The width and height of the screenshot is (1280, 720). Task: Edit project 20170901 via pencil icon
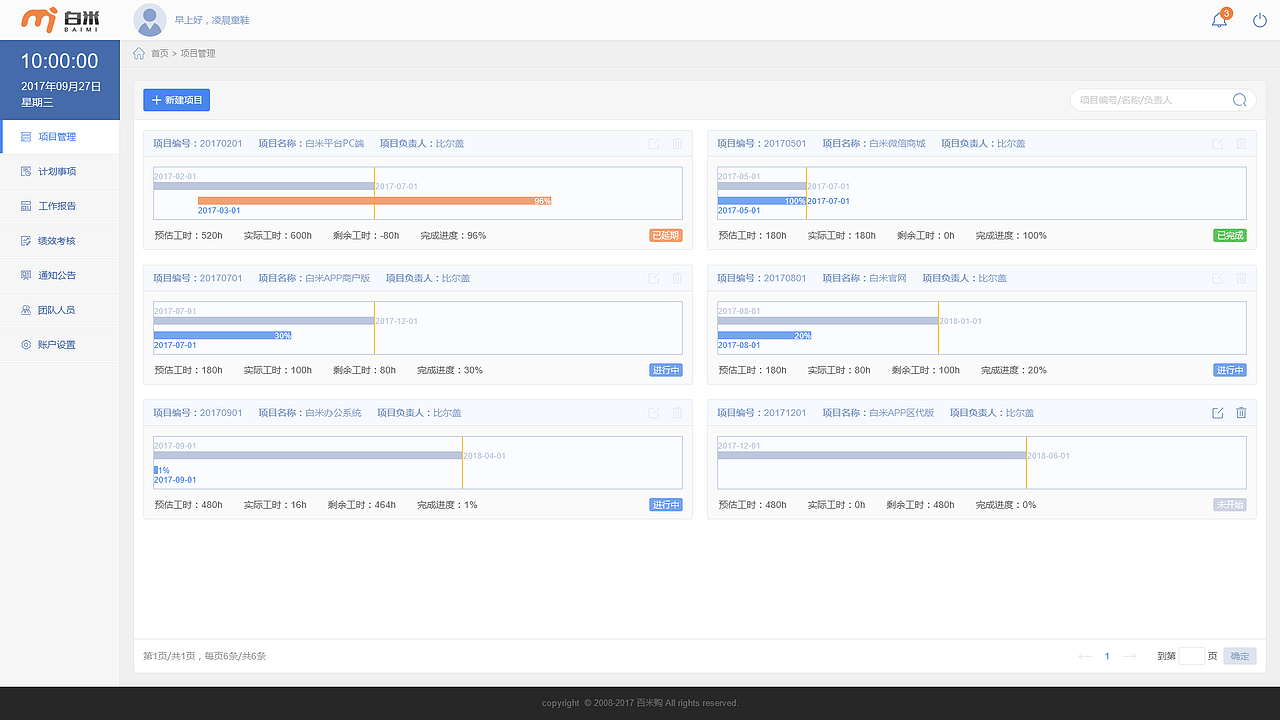click(654, 413)
